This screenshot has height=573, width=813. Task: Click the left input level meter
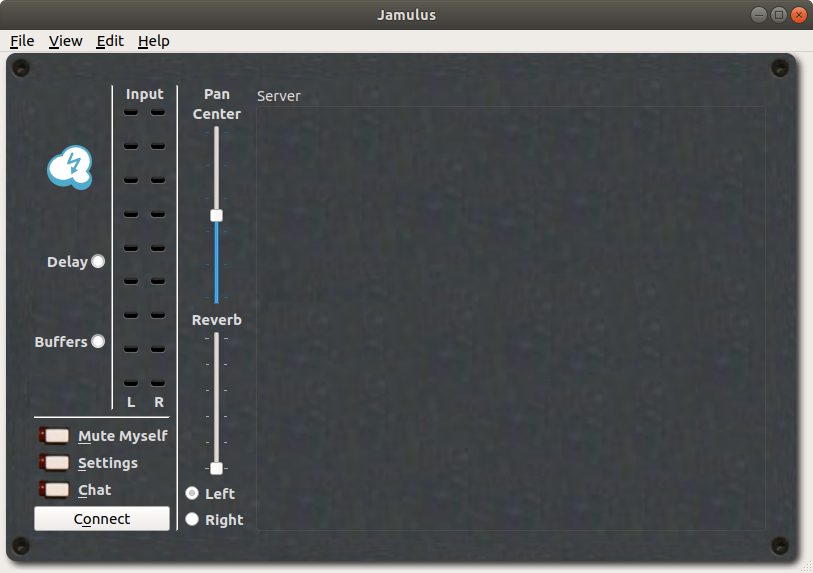[131, 248]
